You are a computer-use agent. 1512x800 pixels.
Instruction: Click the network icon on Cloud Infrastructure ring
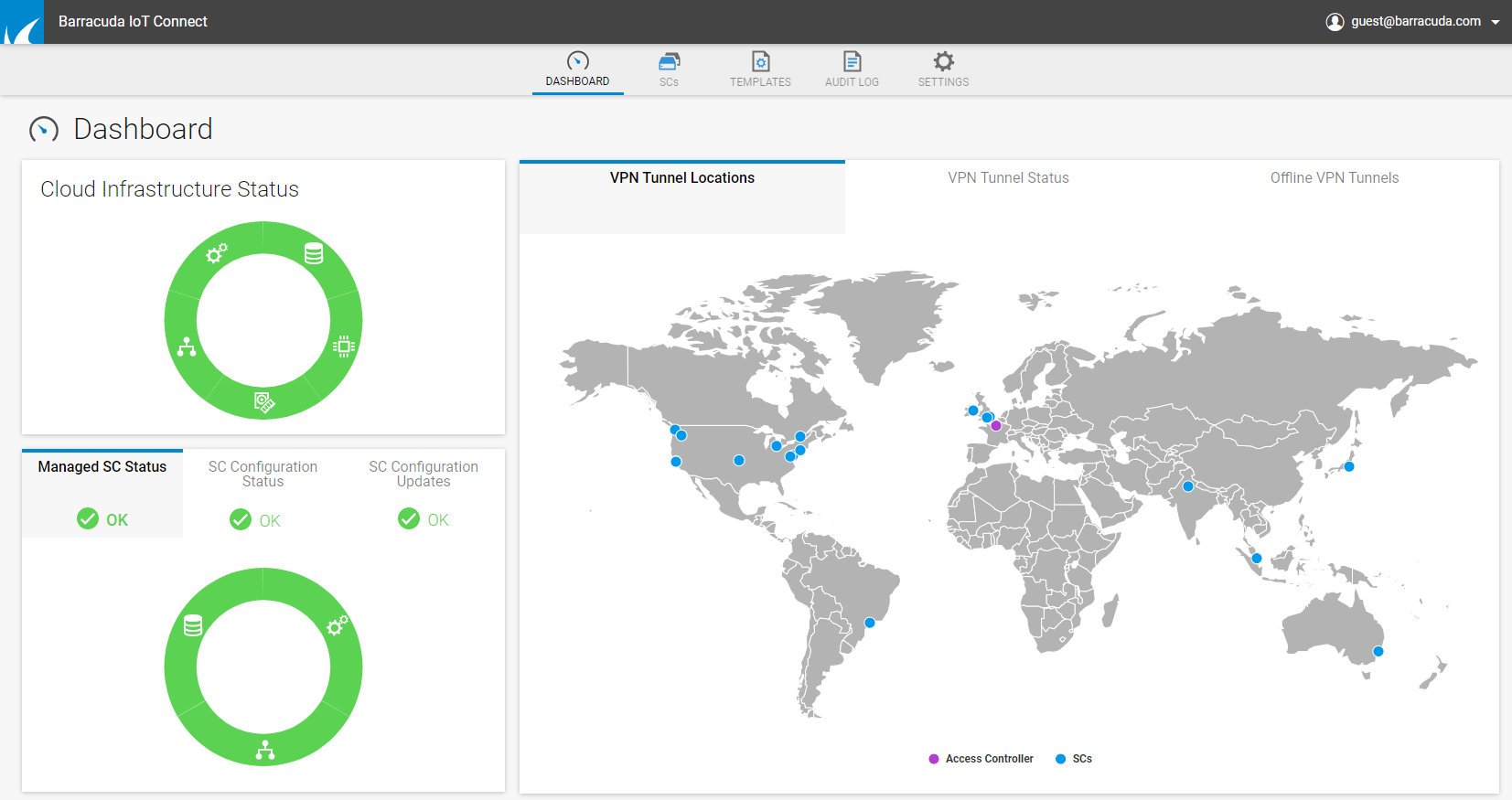[187, 347]
